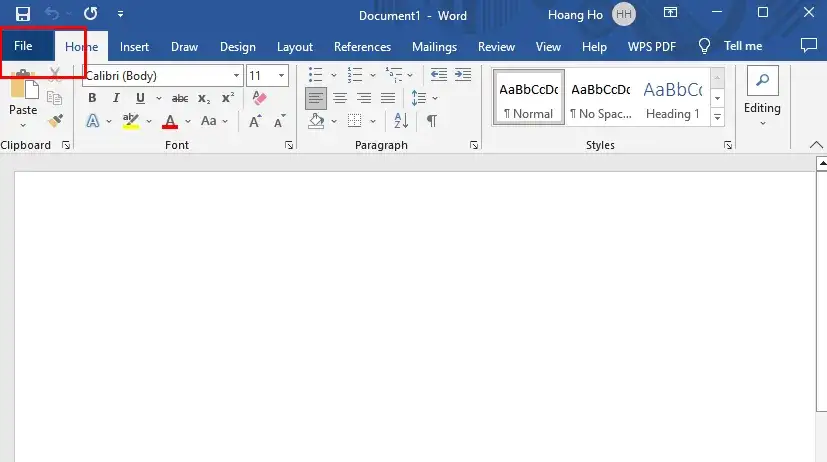Screen dimensions: 827x462
Task: Toggle Superscript formatting
Action: (228, 98)
